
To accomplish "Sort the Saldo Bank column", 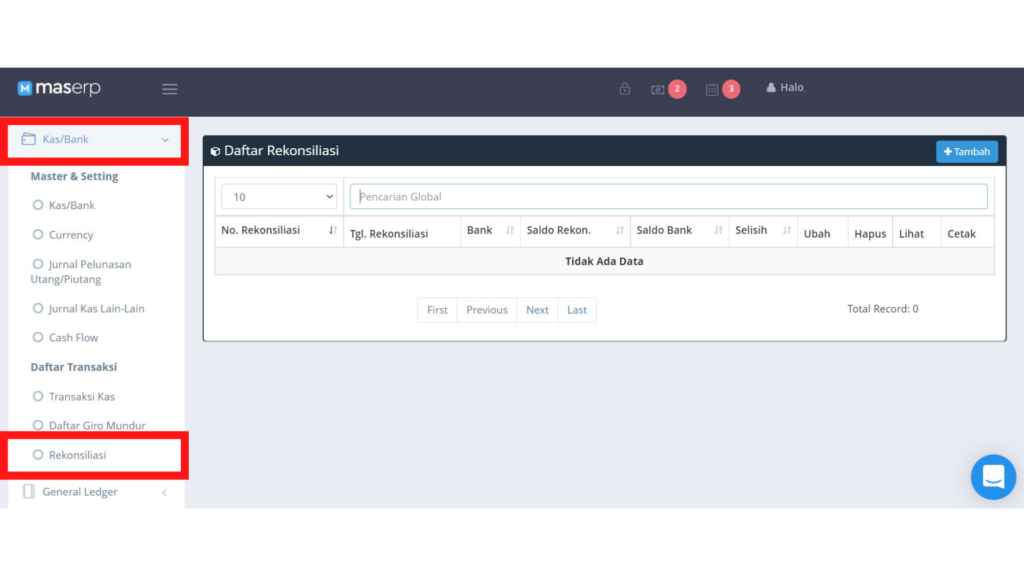I will pyautogui.click(x=718, y=231).
